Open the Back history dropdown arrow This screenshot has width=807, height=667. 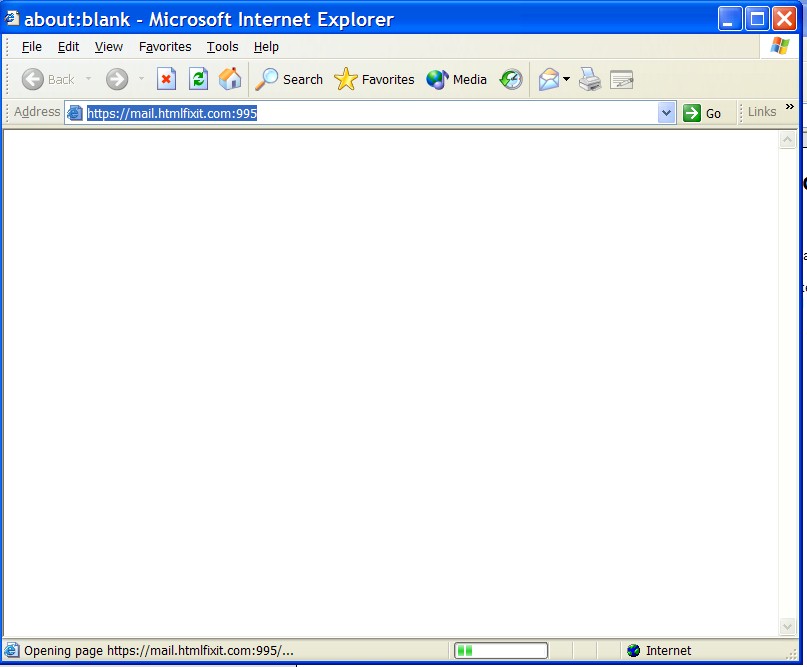(89, 79)
